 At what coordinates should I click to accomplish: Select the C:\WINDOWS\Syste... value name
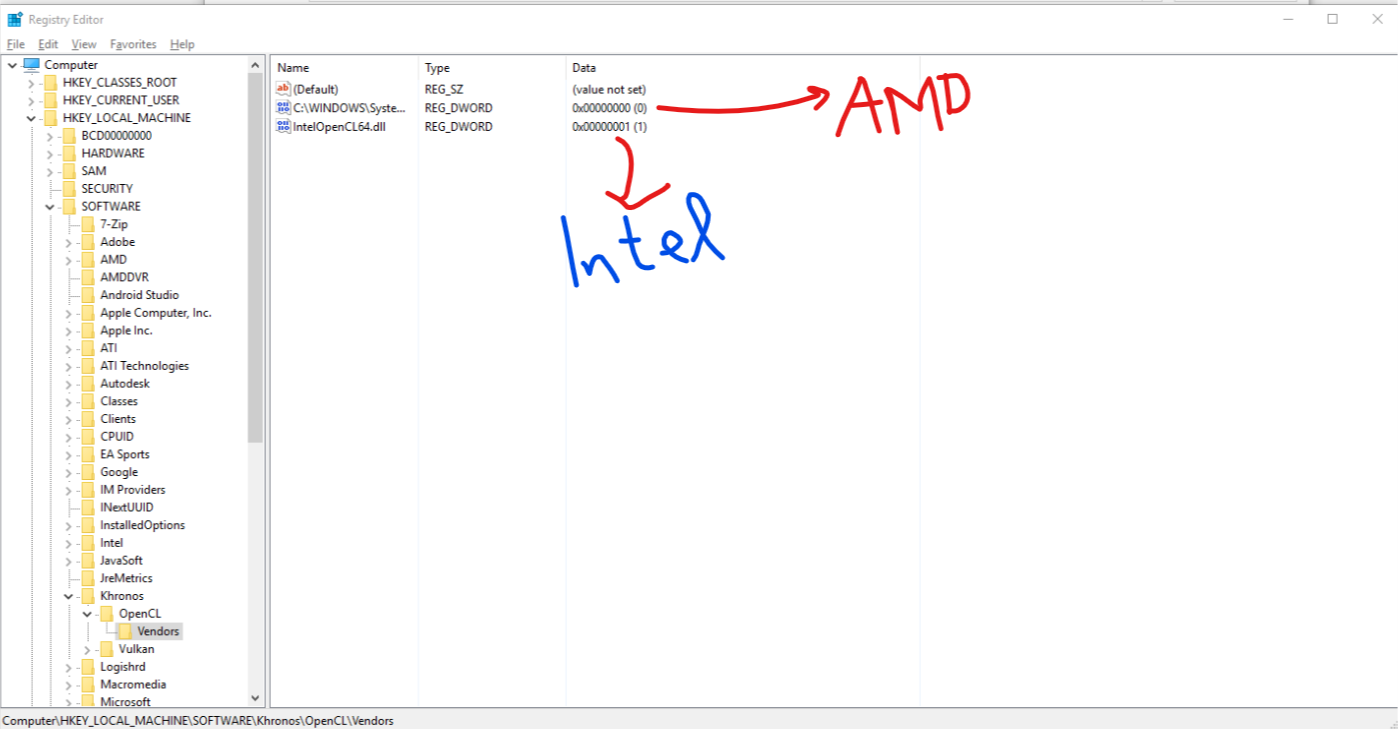coord(350,107)
